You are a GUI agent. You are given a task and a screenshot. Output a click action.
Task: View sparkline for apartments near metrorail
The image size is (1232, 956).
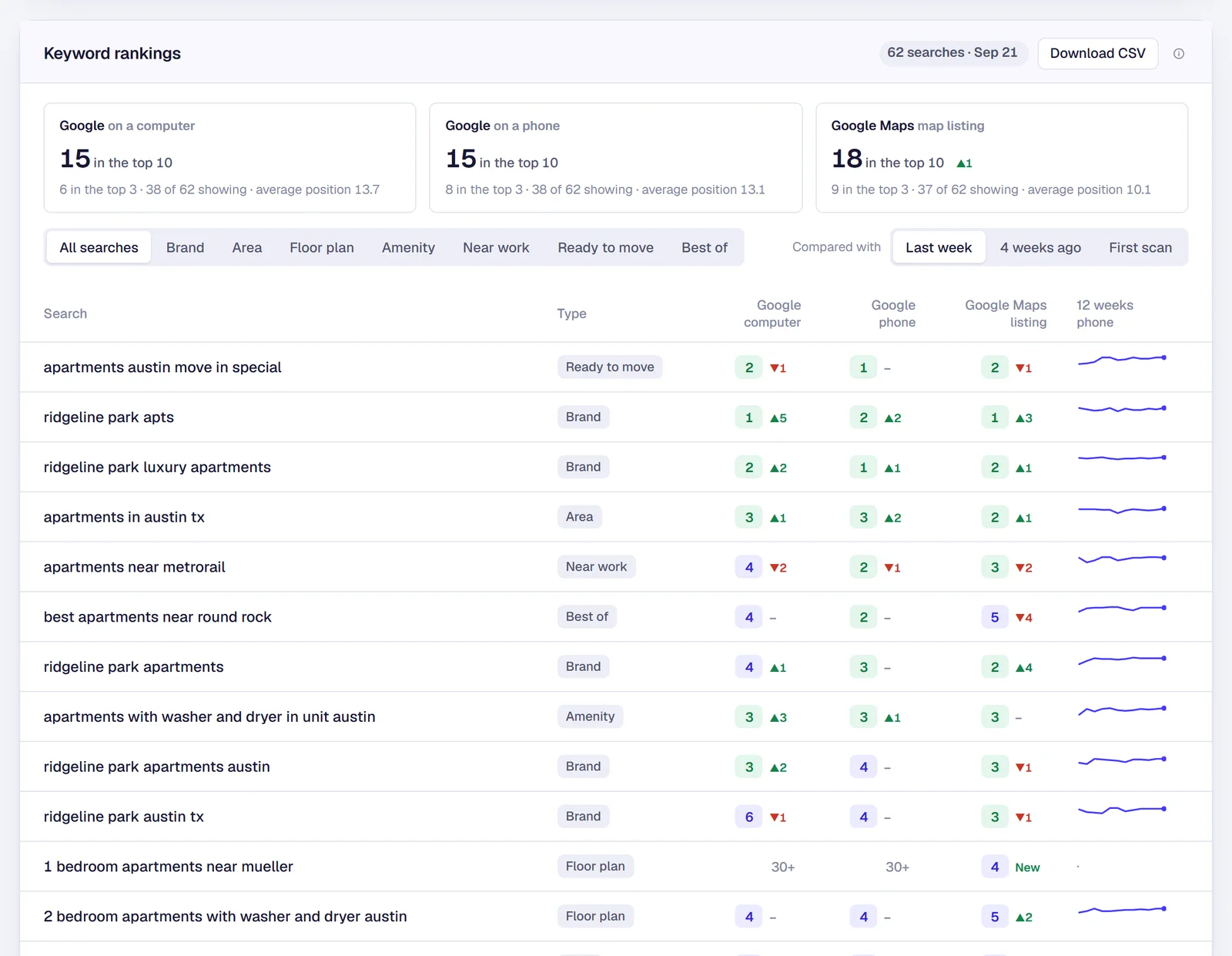tap(1122, 559)
